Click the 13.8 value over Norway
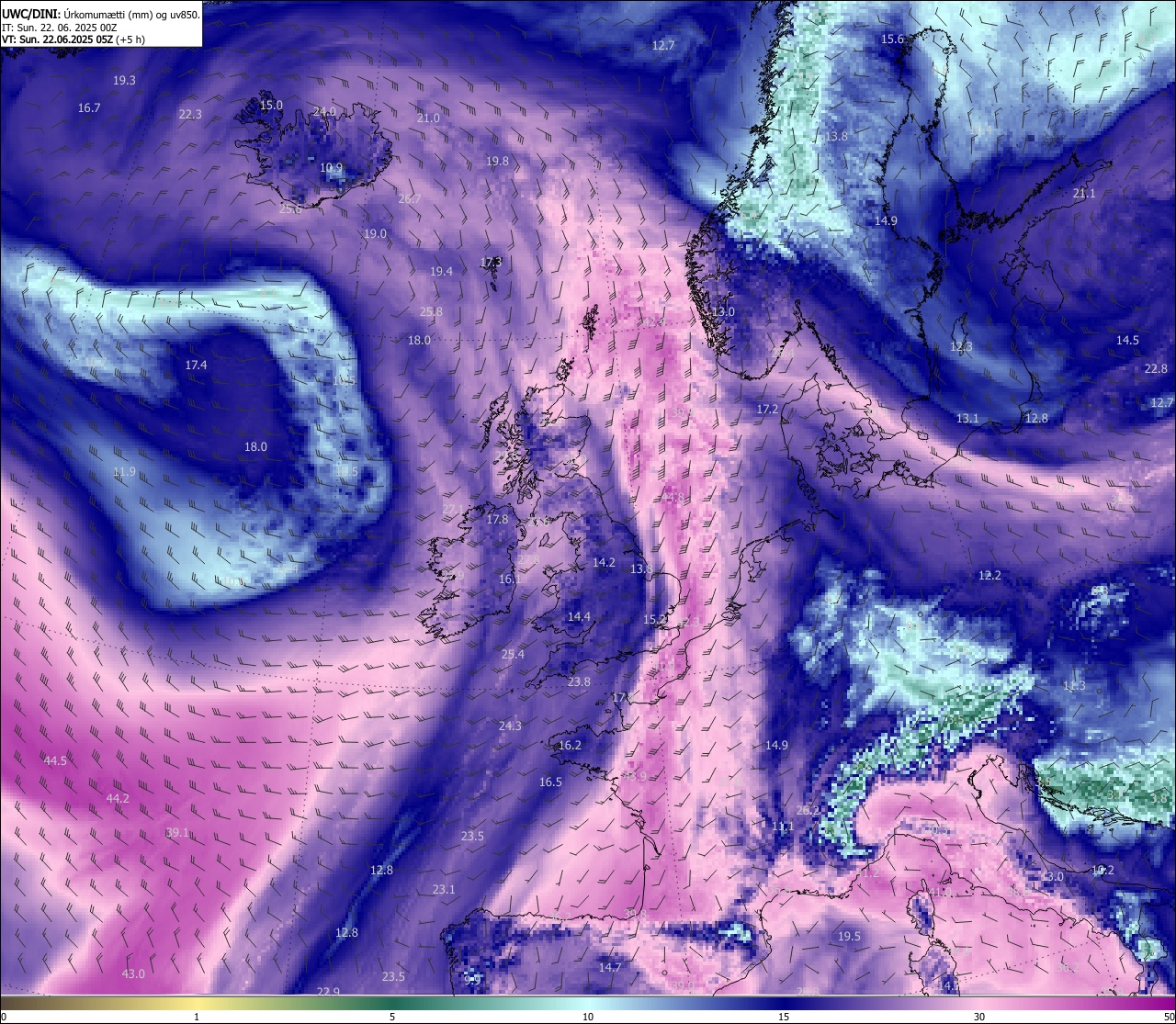This screenshot has height=1024, width=1176. [836, 137]
